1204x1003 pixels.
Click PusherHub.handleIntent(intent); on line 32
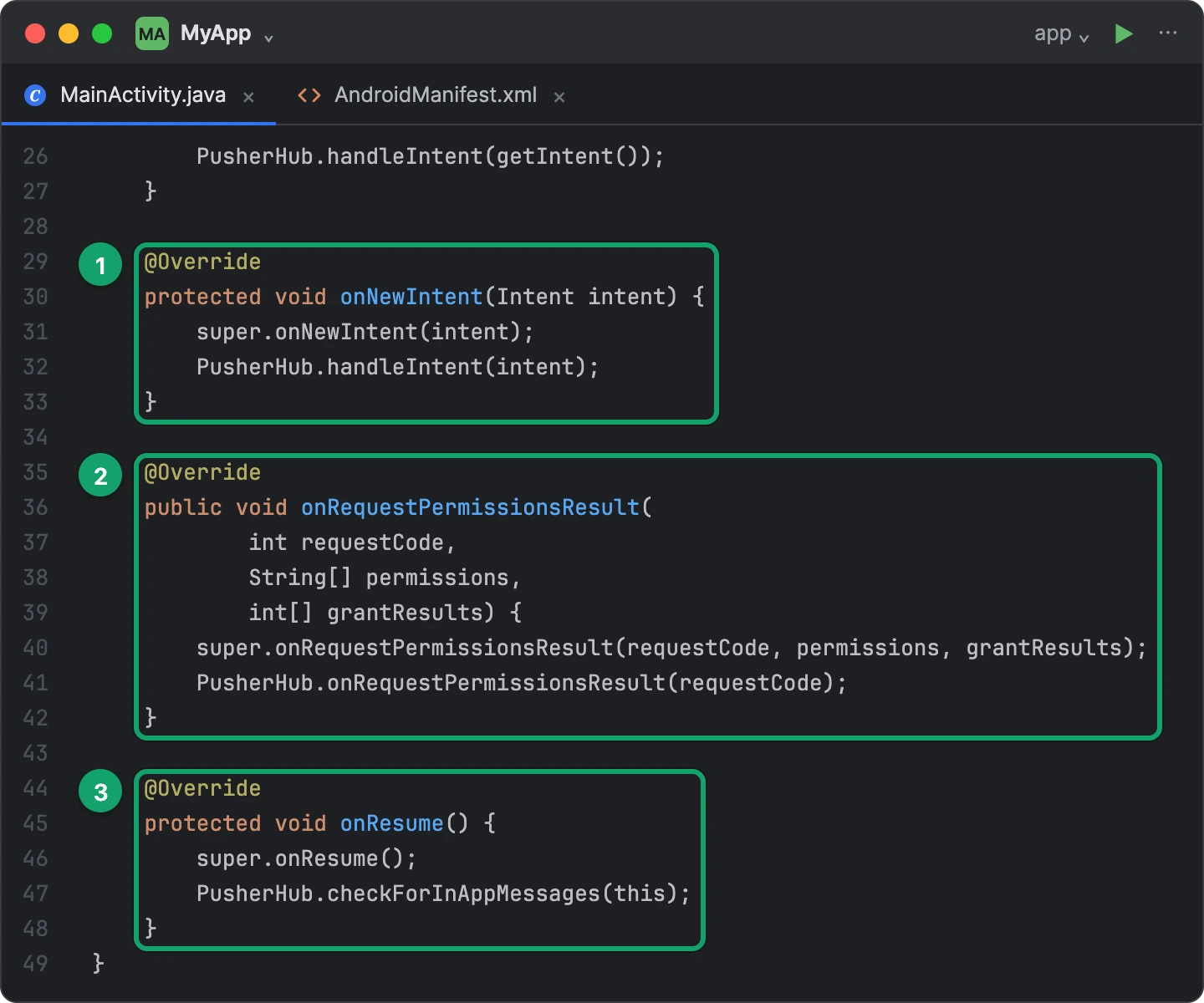(x=398, y=367)
